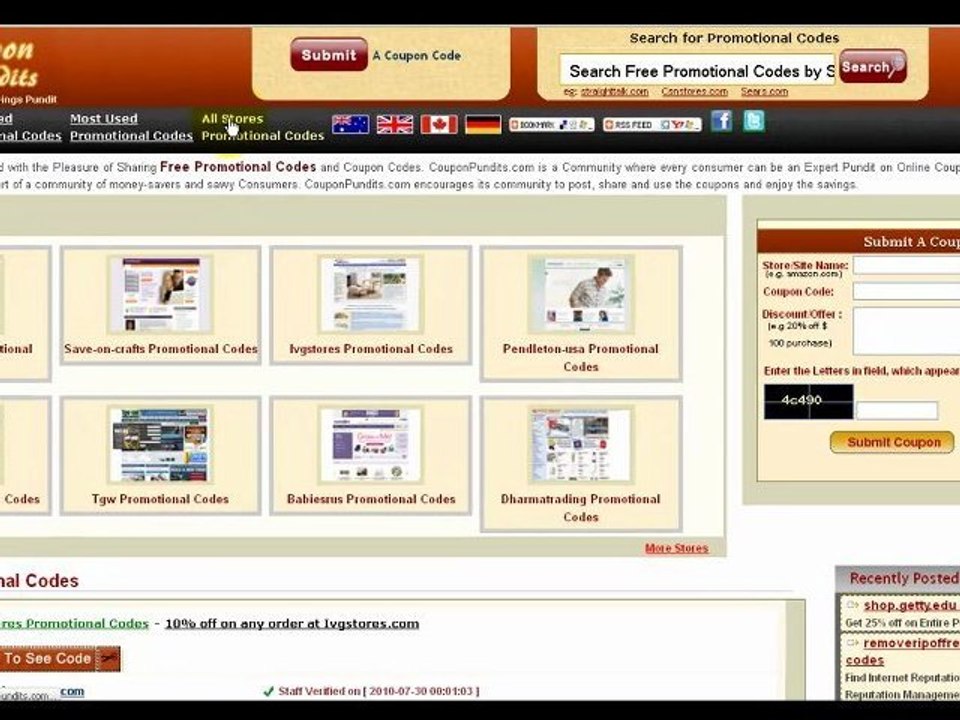Open the RSS Feed widget
960x720 pixels.
click(652, 125)
